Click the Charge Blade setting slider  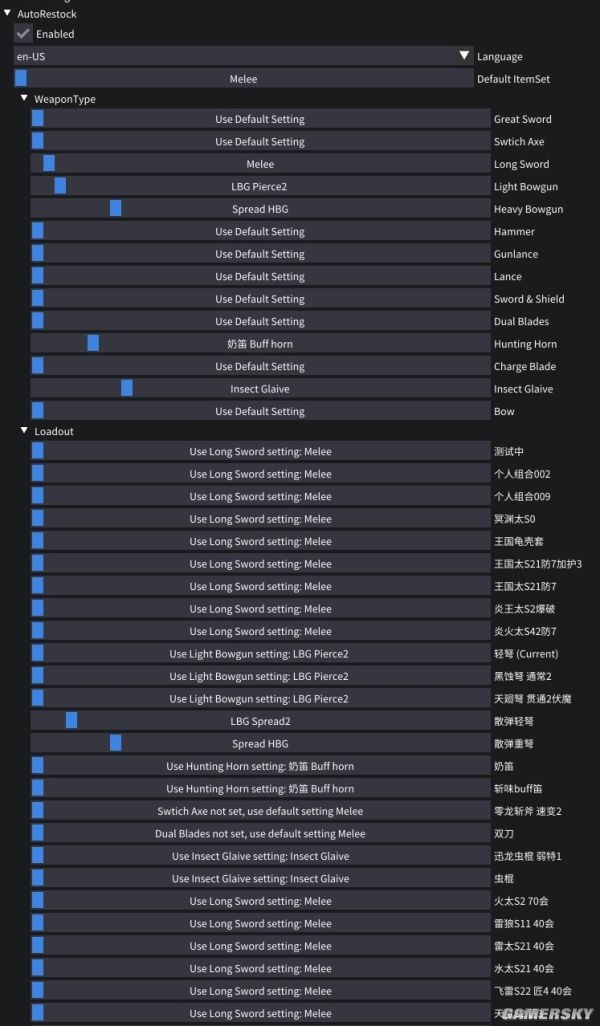point(260,366)
